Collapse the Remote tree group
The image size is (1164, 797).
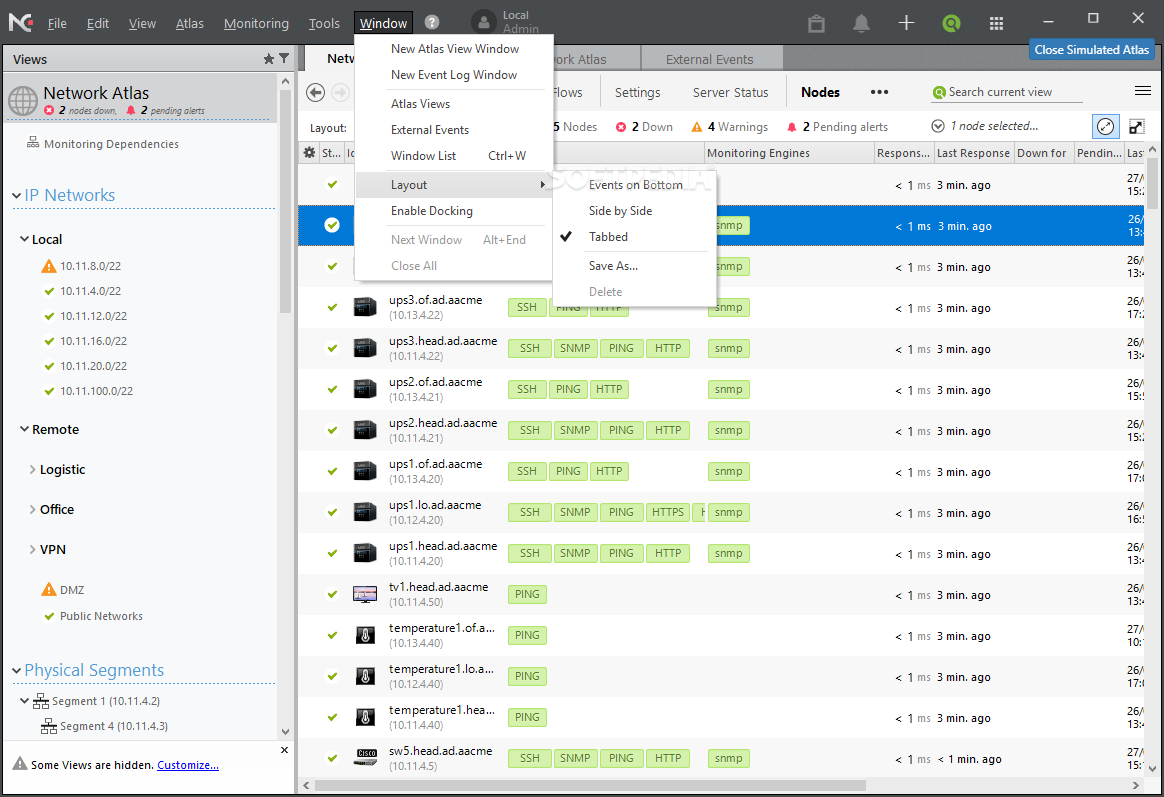pos(24,429)
